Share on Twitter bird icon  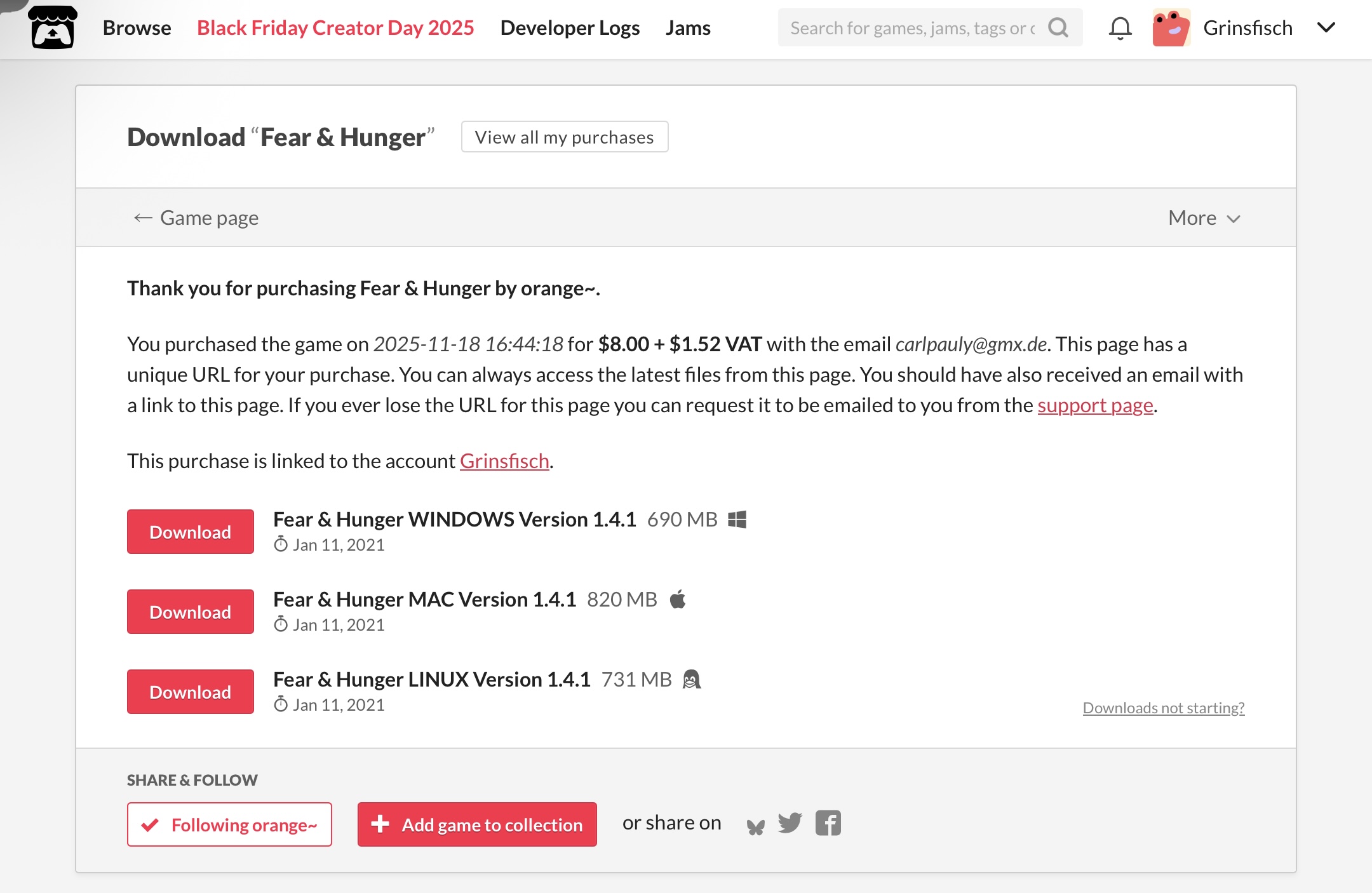point(790,823)
